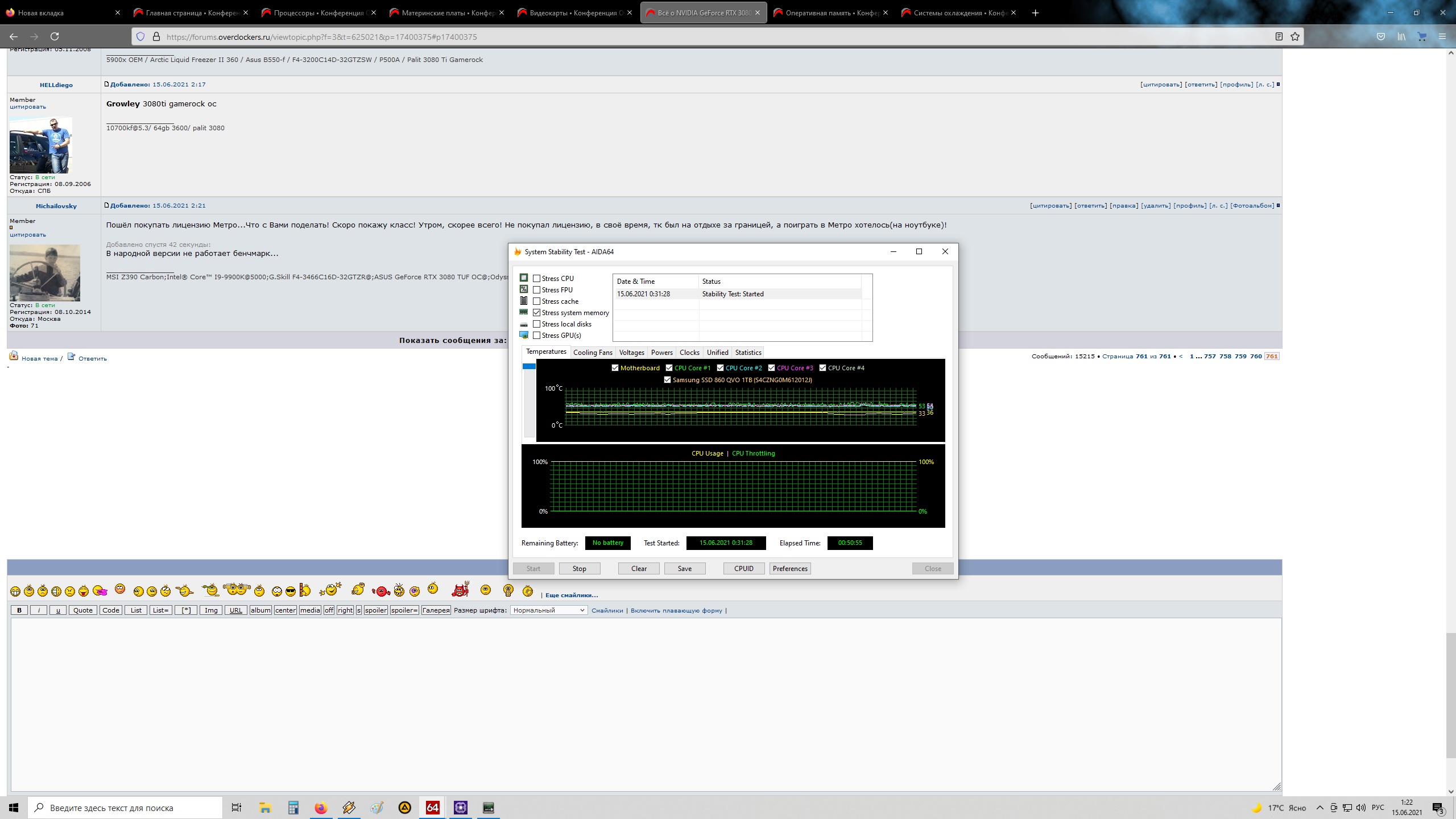The width and height of the screenshot is (1456, 819).
Task: Click the Ещё смайлики link
Action: pyautogui.click(x=571, y=595)
